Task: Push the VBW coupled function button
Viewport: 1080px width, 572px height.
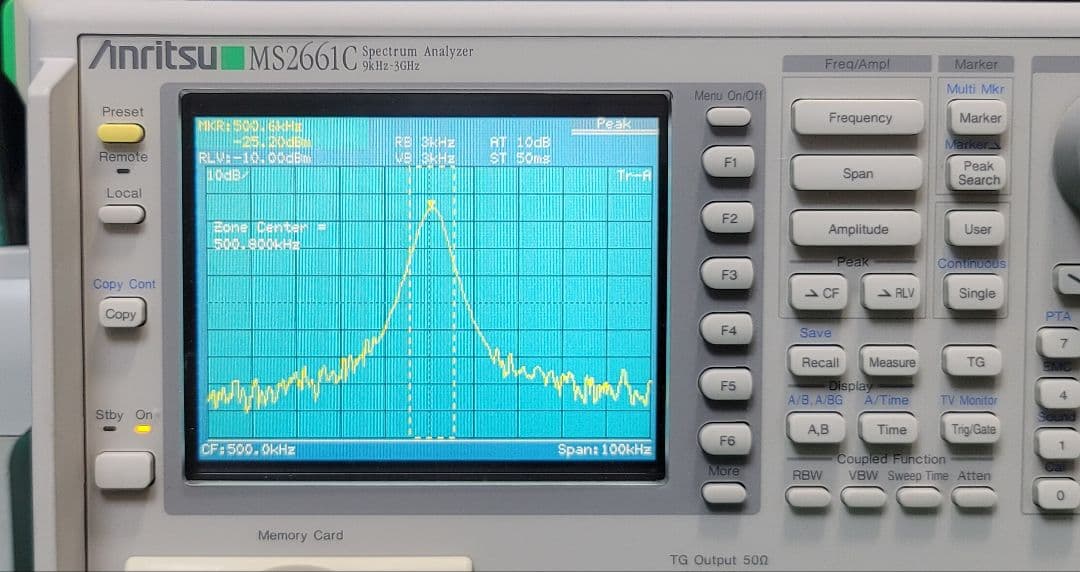Action: (x=863, y=498)
